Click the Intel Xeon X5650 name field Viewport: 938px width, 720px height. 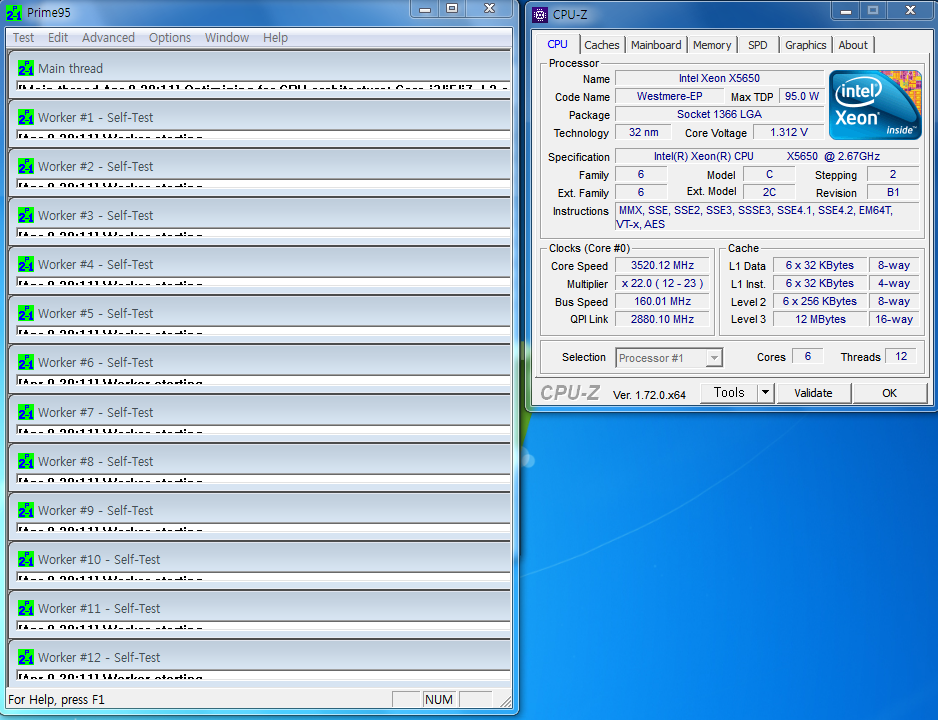coord(719,78)
